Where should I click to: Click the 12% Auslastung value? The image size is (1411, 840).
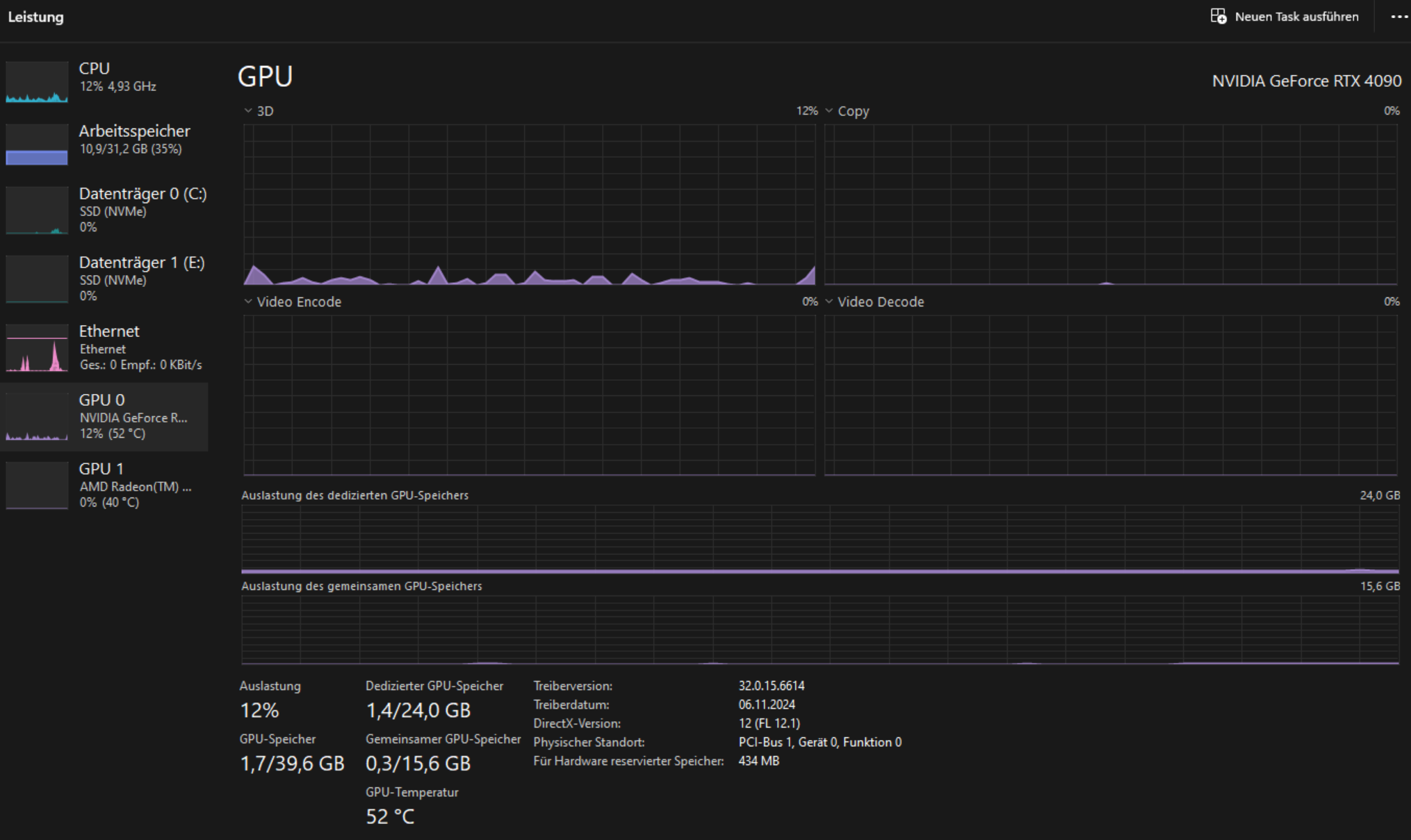click(259, 710)
